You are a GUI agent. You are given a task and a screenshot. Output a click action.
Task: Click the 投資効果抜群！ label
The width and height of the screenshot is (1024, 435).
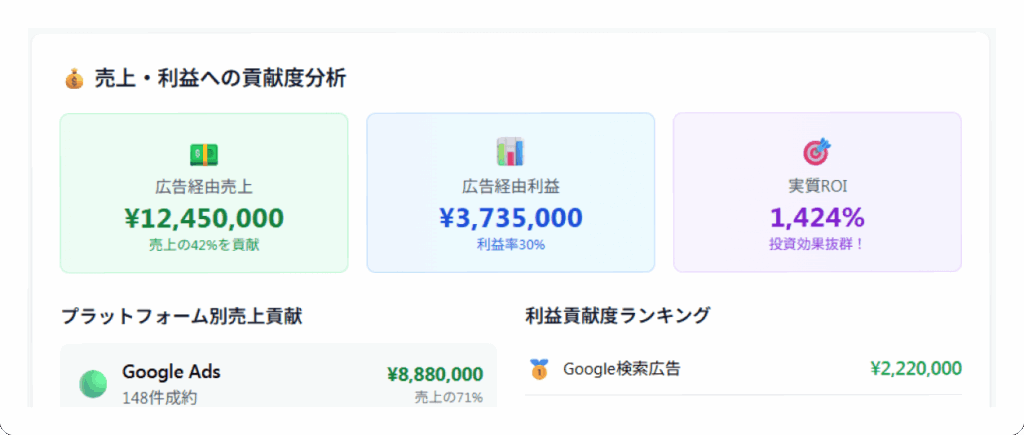[x=817, y=245]
